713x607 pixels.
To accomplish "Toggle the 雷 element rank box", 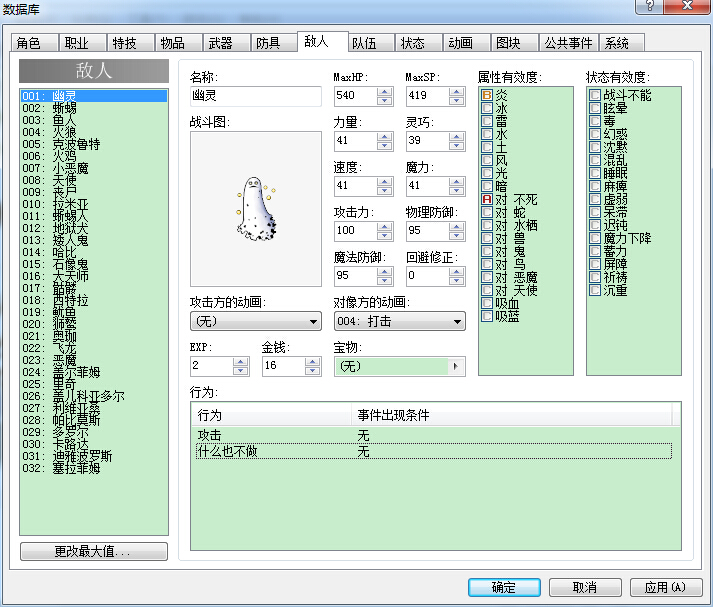I will point(487,121).
